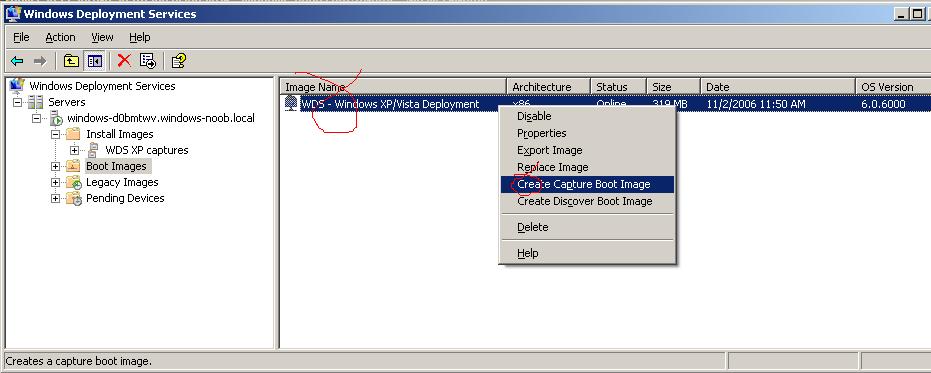This screenshot has width=931, height=373.
Task: Click the Boot Images folder icon
Action: (x=73, y=166)
